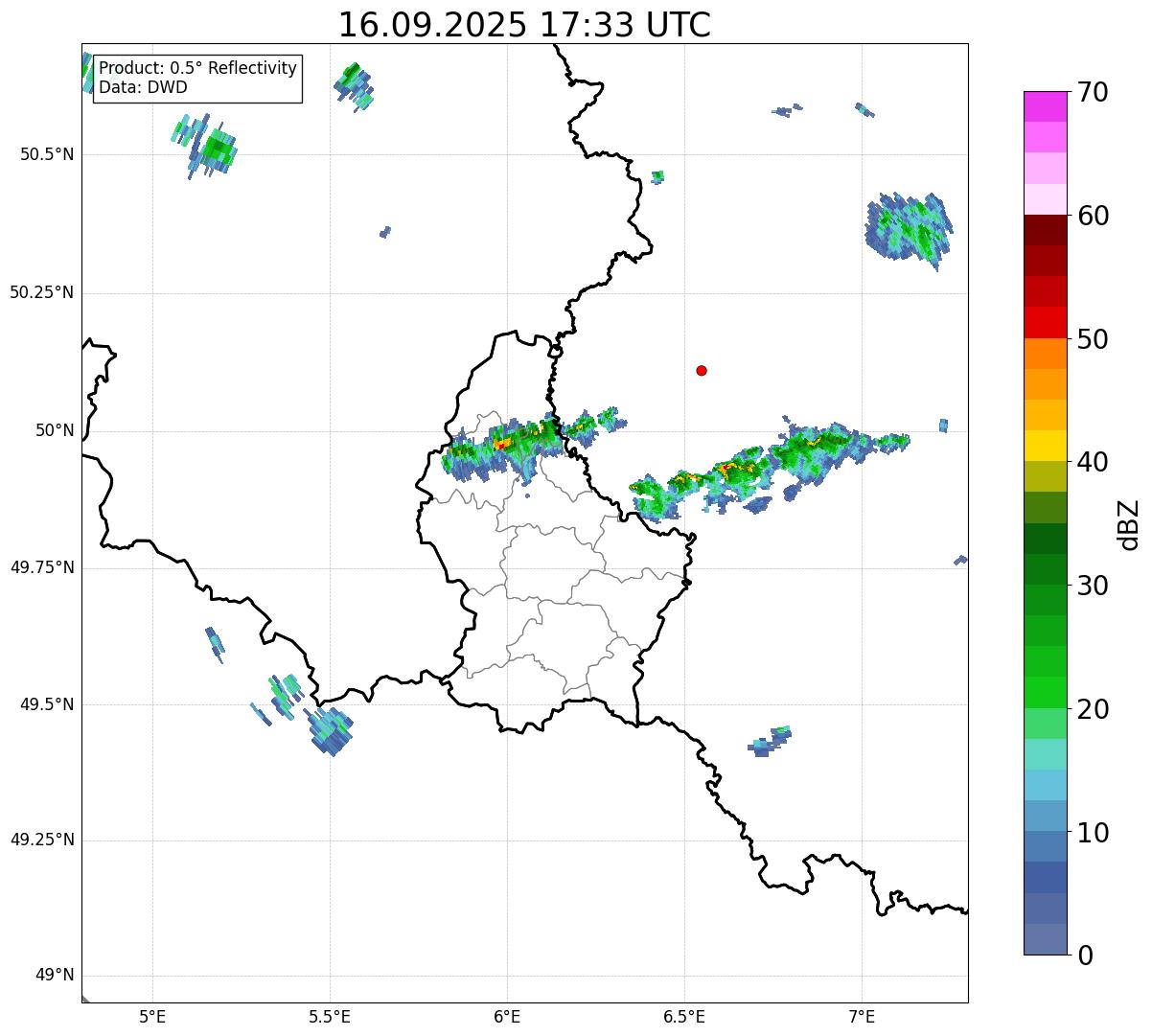Click the small radar echo near 49.43°N 6.75°E

(770, 742)
